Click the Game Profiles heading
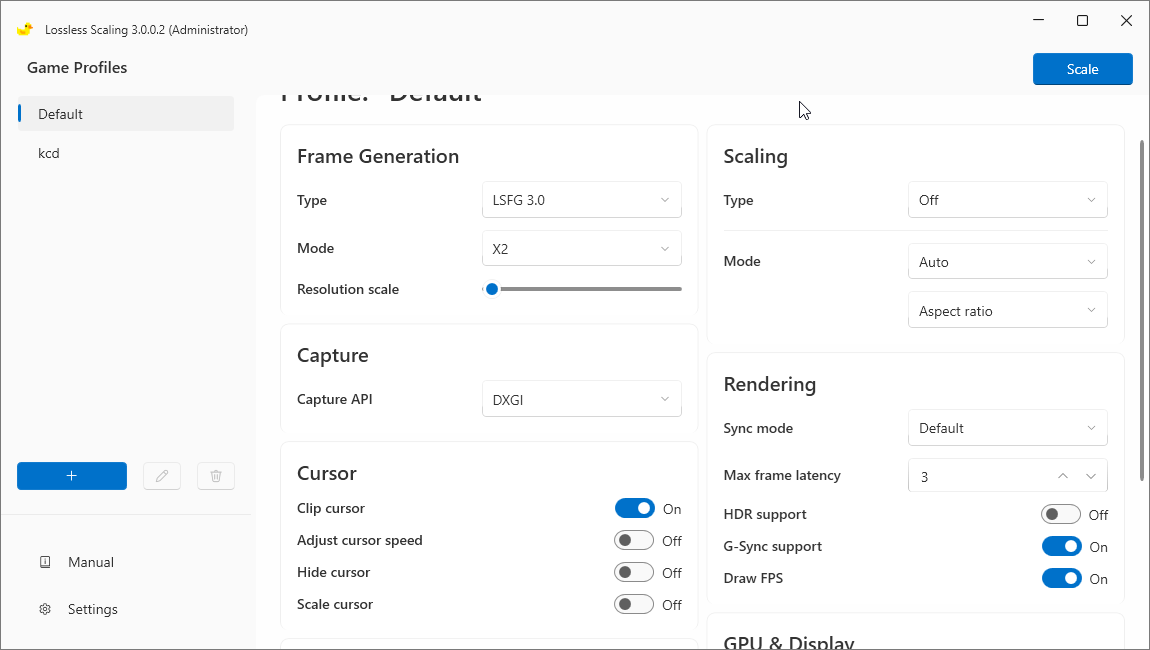 tap(77, 67)
